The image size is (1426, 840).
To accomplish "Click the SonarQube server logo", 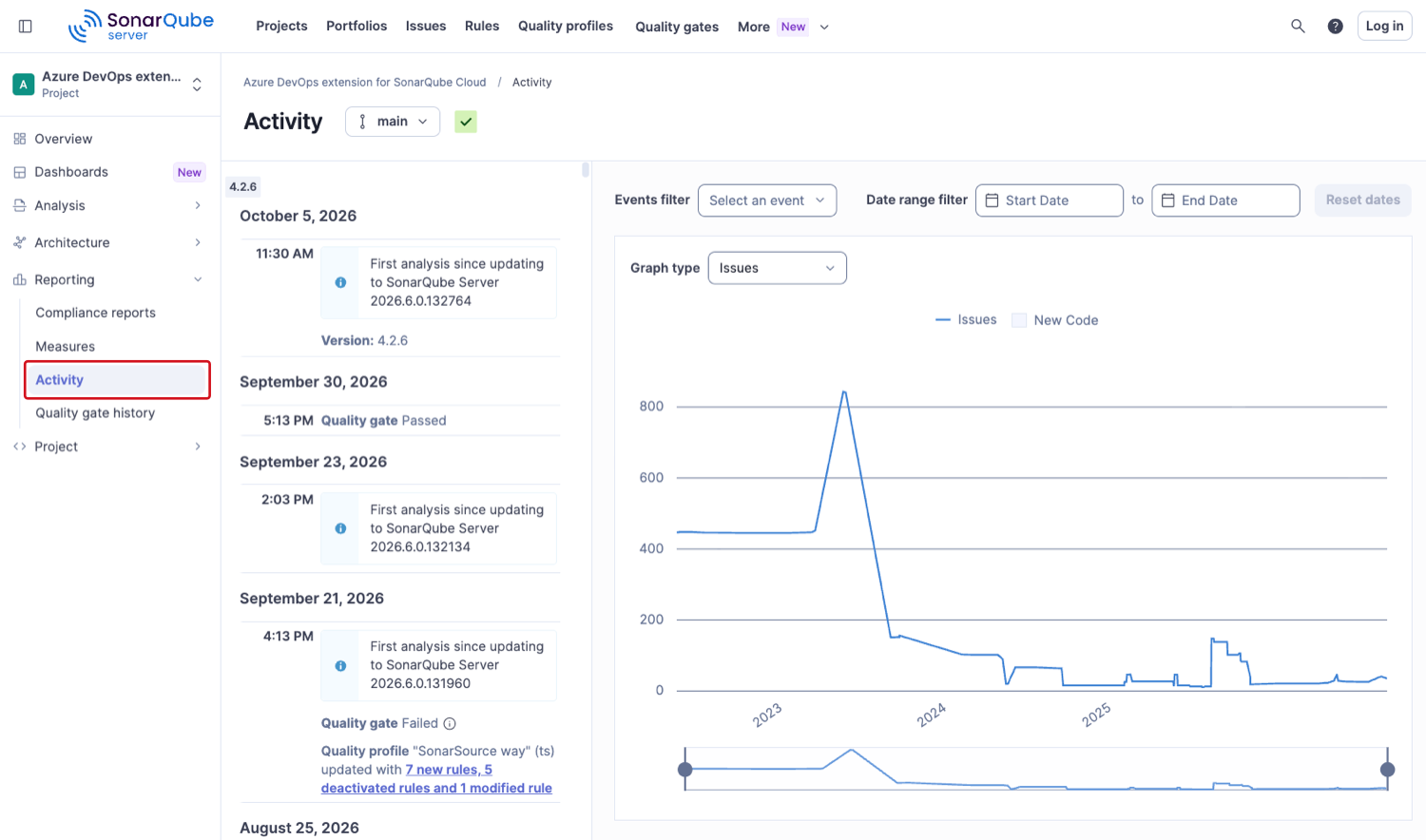I will tap(142, 26).
